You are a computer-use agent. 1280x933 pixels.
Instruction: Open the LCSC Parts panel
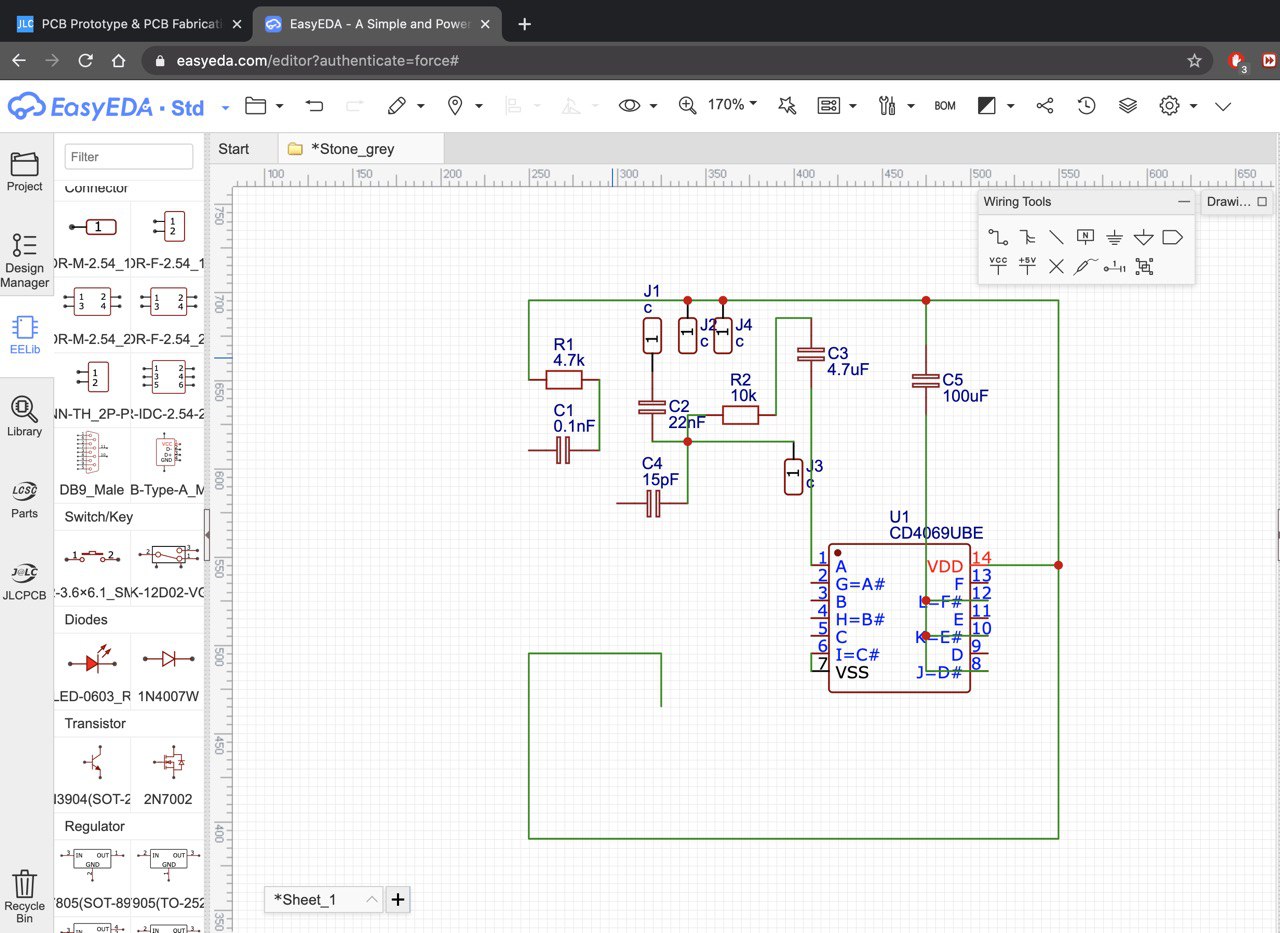point(25,499)
